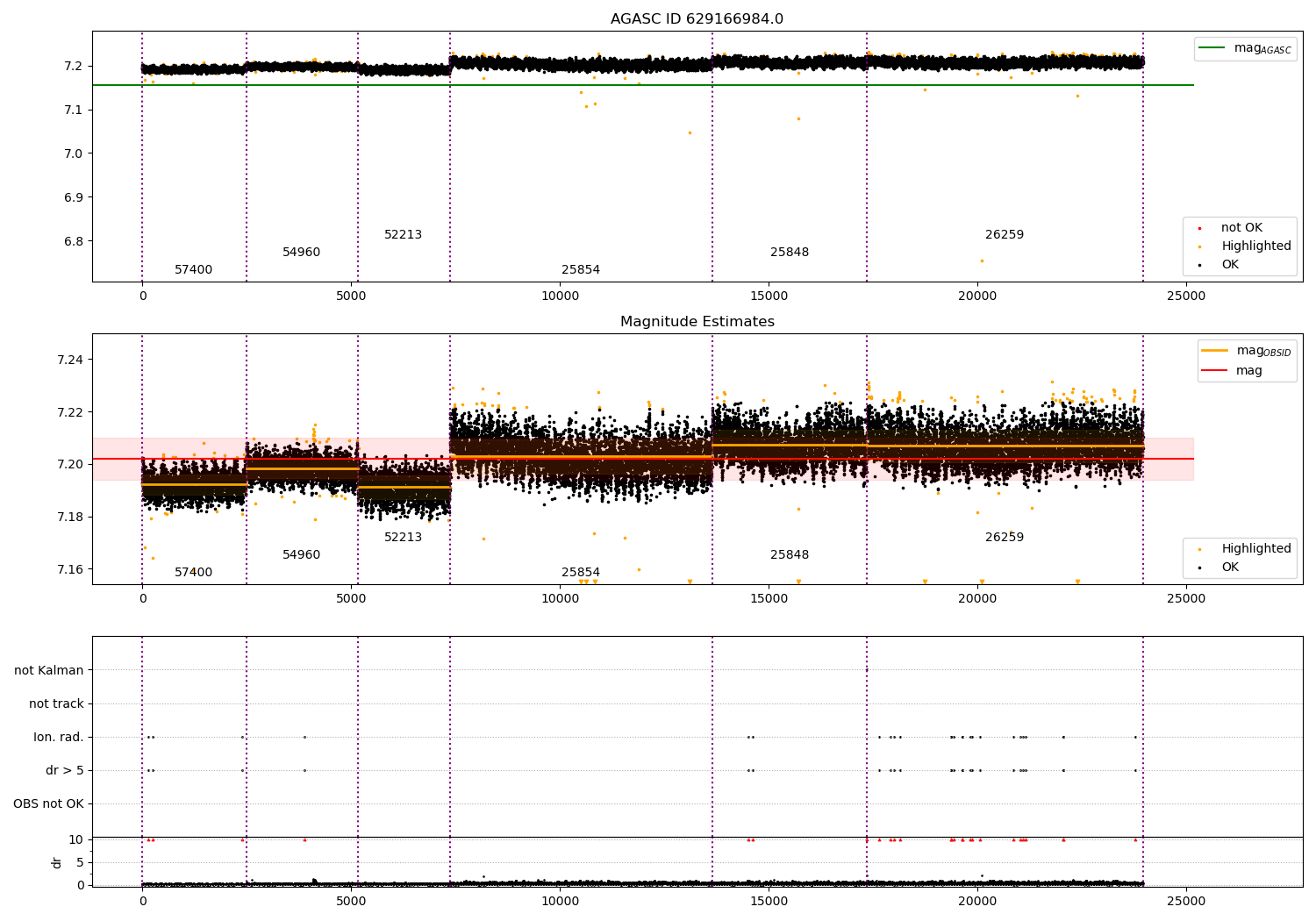Click 'Highlighted' in Magnitude Estimates legend
The height and width of the screenshot is (921, 1316).
(x=1244, y=548)
